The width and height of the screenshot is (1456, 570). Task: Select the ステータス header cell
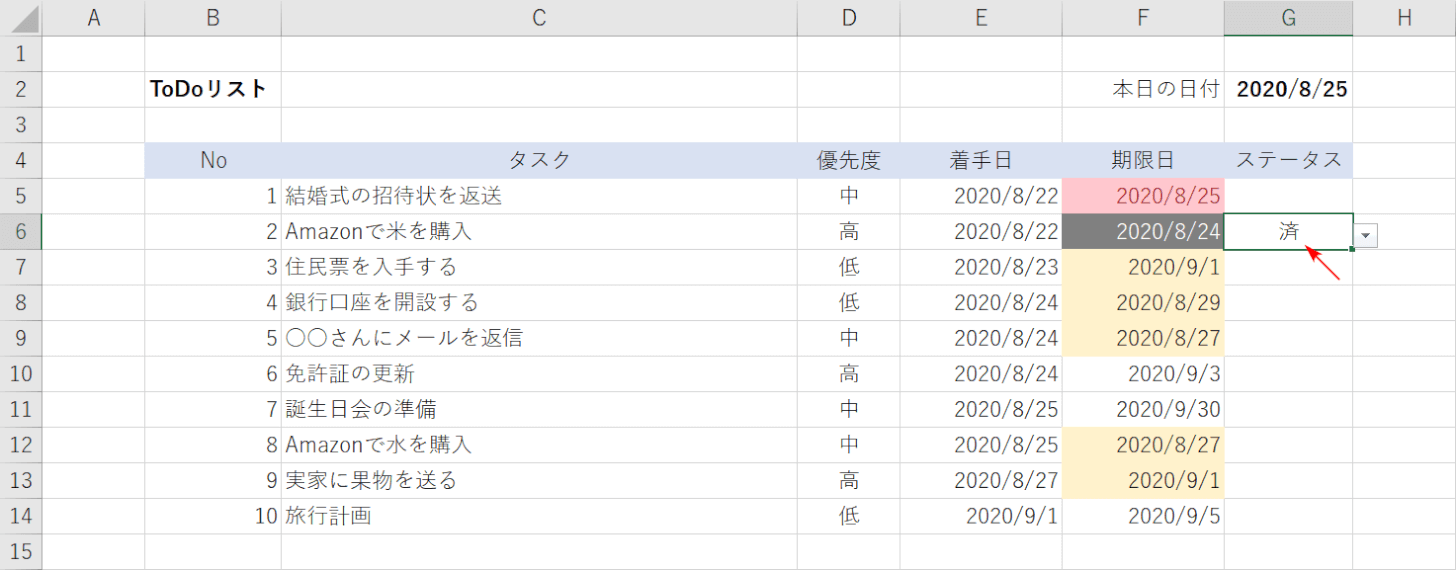click(x=1289, y=160)
